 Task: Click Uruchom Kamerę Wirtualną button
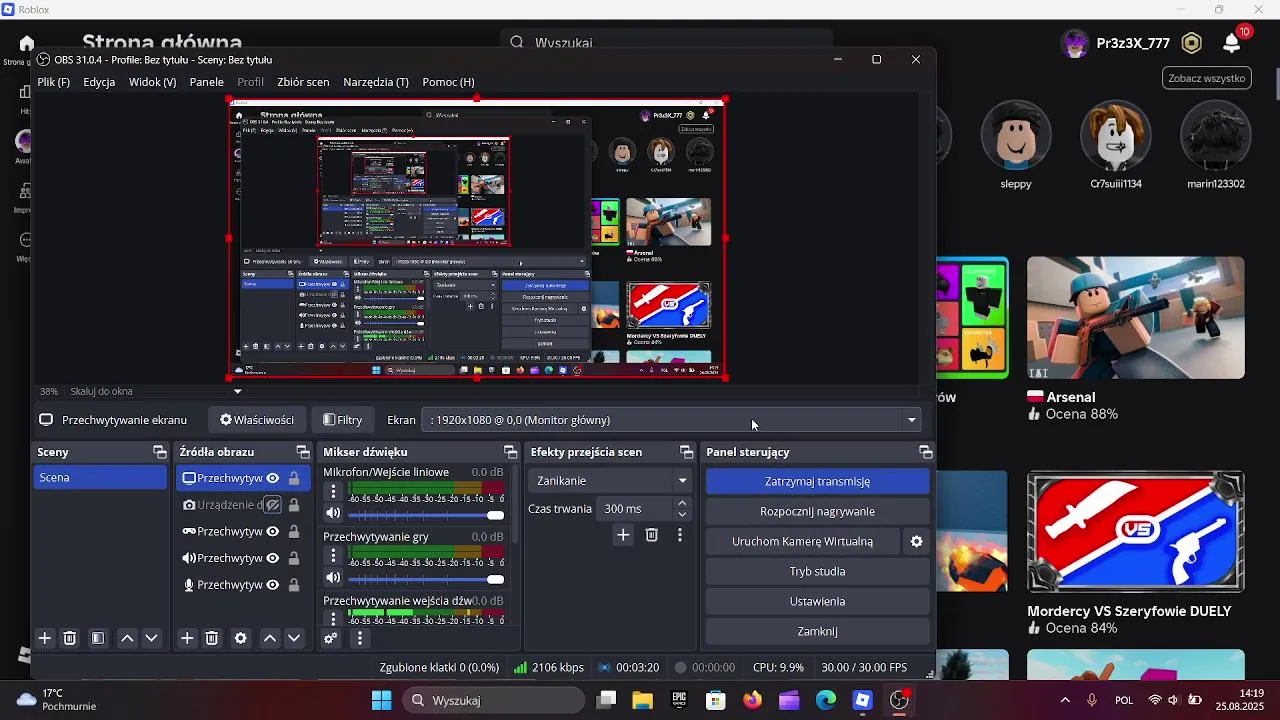802,541
